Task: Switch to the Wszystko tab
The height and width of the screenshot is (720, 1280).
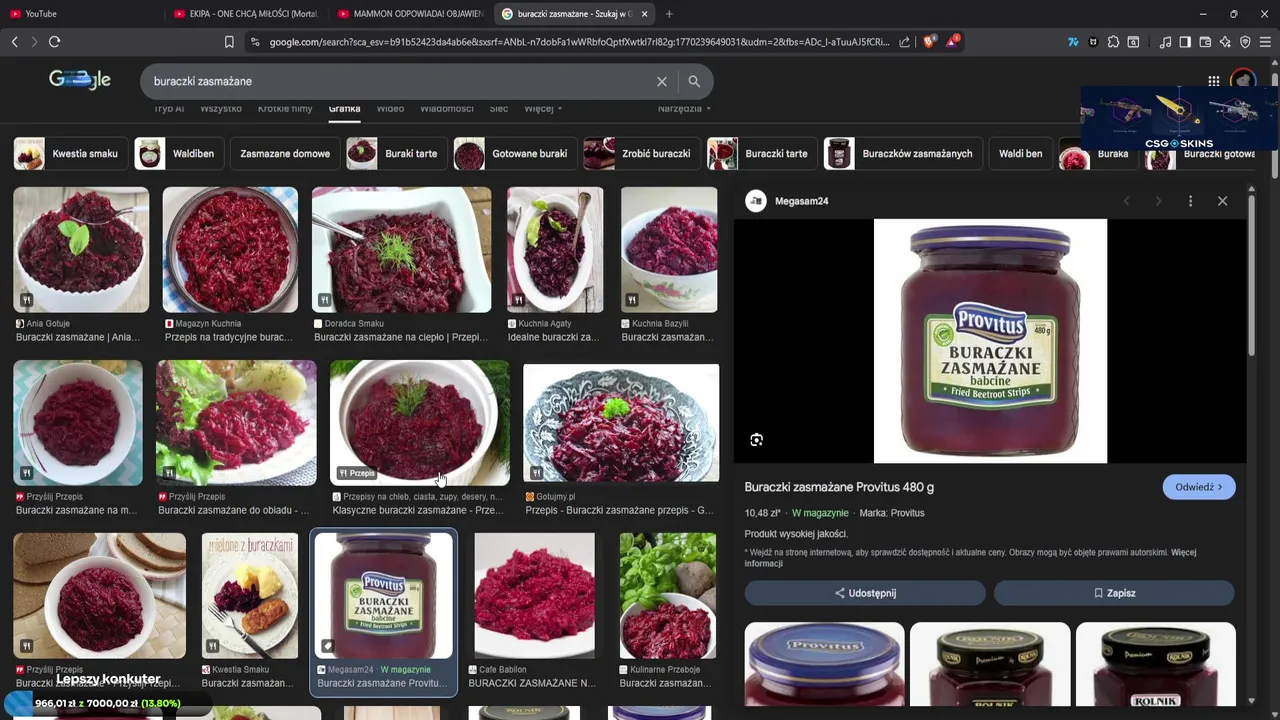Action: pos(221,108)
